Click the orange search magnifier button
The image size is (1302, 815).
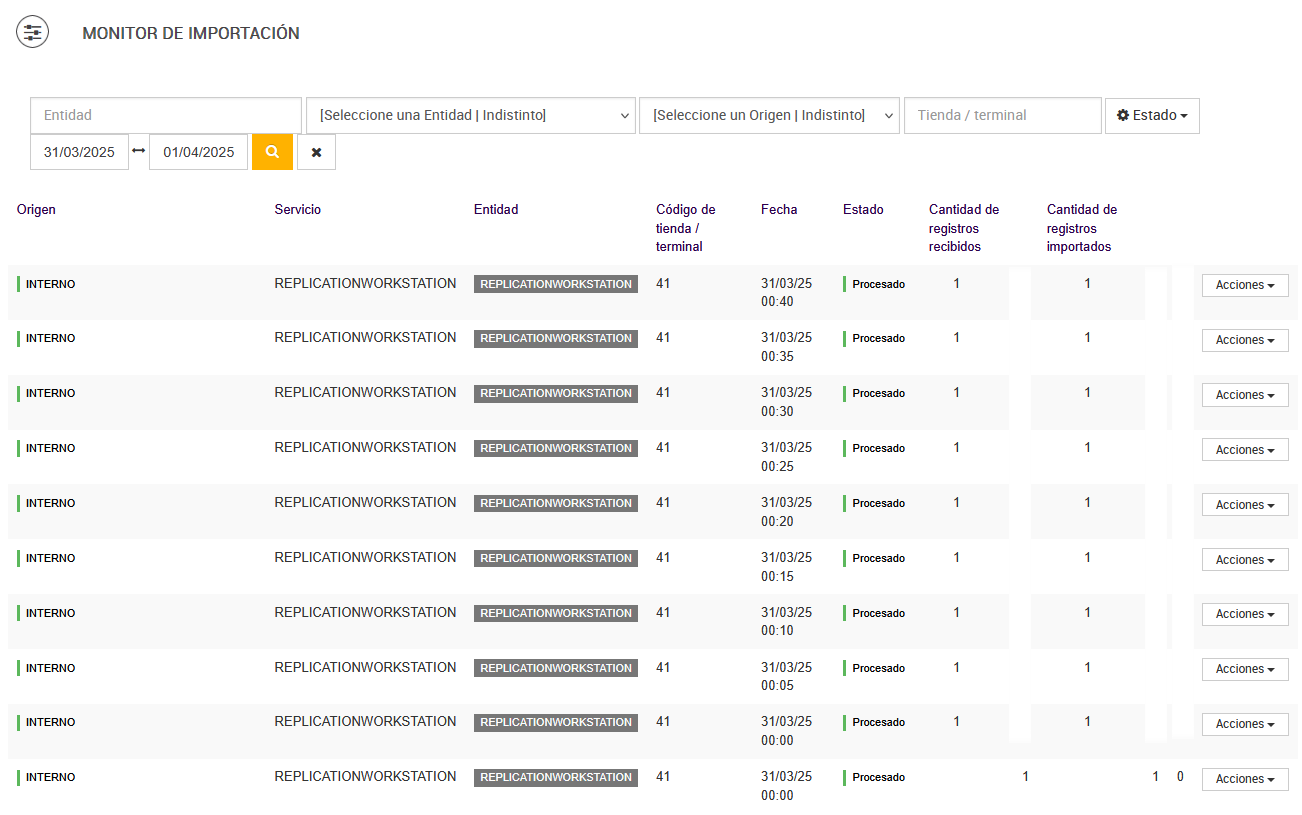point(272,152)
